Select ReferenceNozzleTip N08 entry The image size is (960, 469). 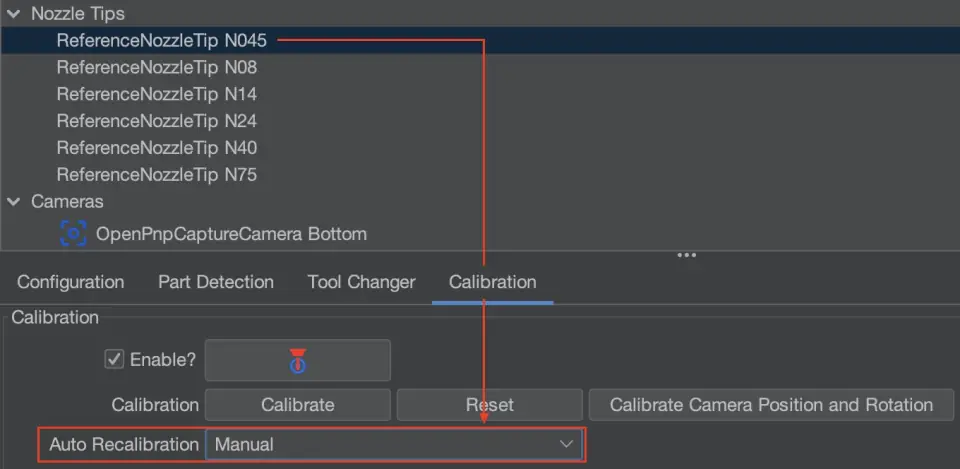[157, 68]
